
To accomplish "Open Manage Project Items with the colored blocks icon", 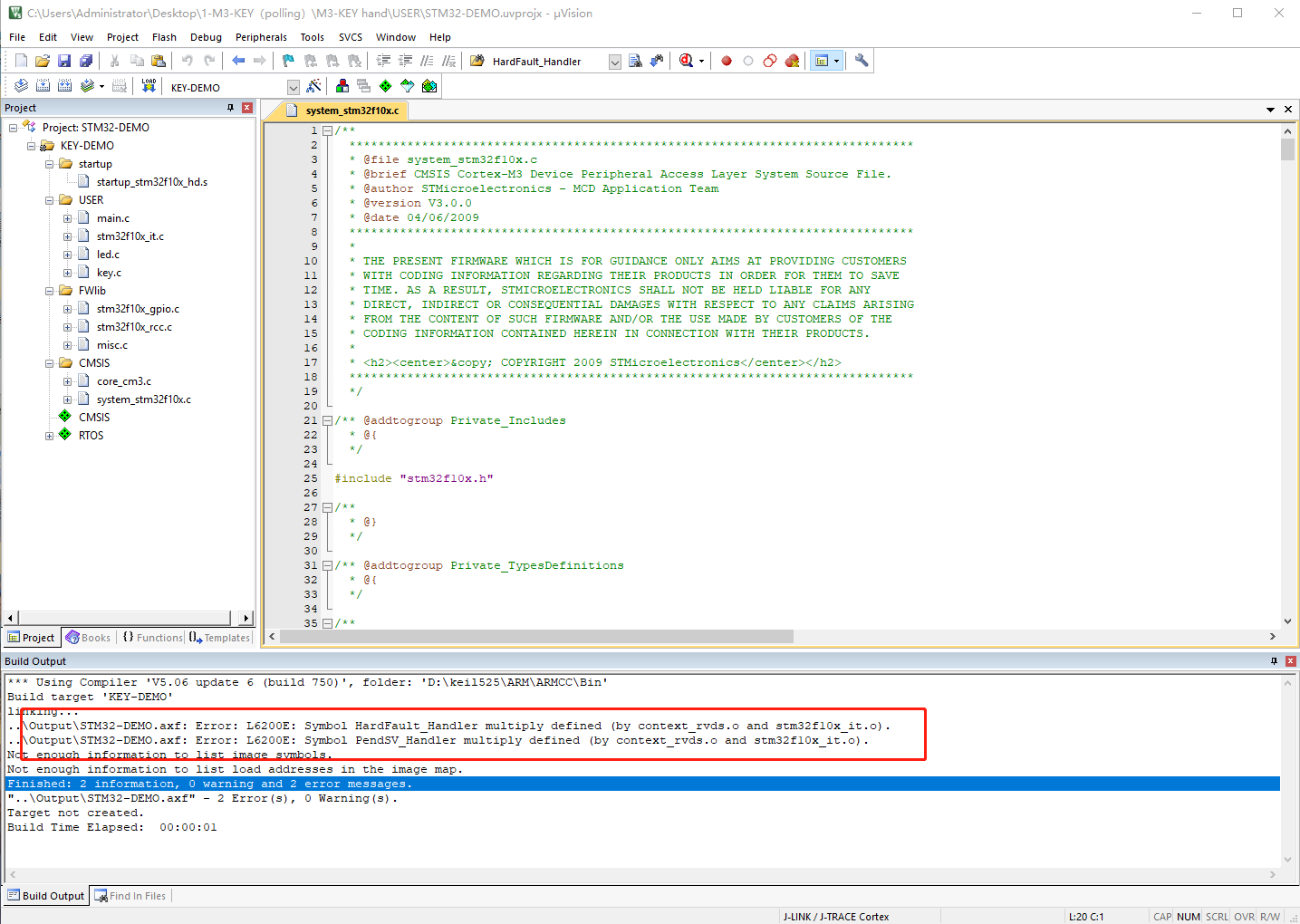I will point(342,86).
